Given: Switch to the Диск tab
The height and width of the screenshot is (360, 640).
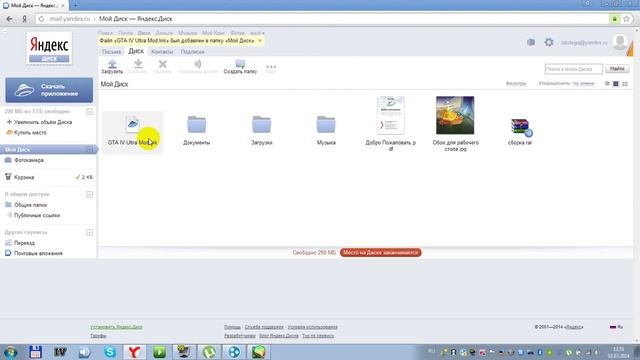Looking at the screenshot, I should (x=136, y=51).
